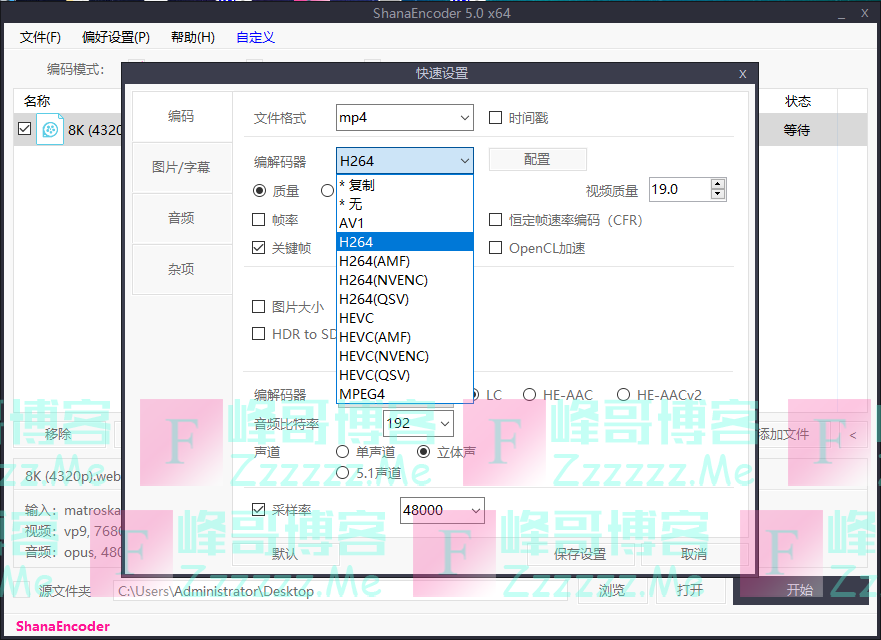Pick H264(QSV) encoder option
The width and height of the screenshot is (881, 640).
pyautogui.click(x=373, y=299)
